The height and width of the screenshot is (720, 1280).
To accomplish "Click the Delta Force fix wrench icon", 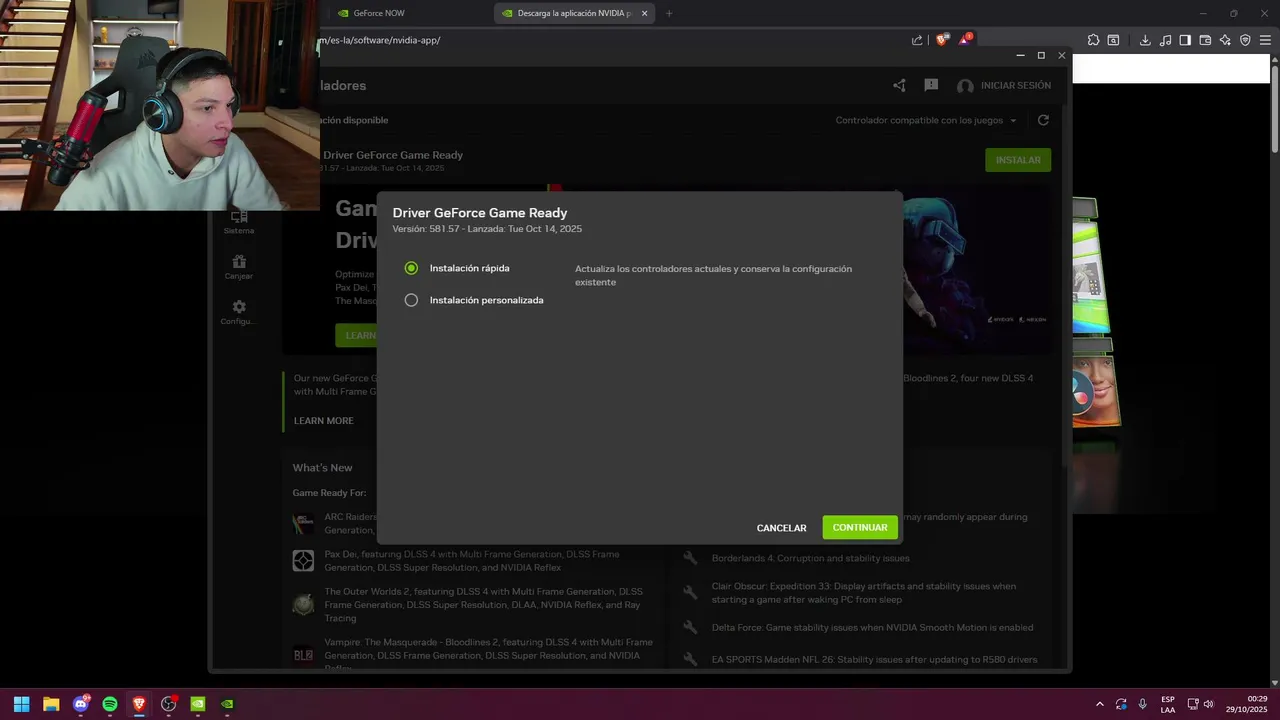I will point(690,627).
